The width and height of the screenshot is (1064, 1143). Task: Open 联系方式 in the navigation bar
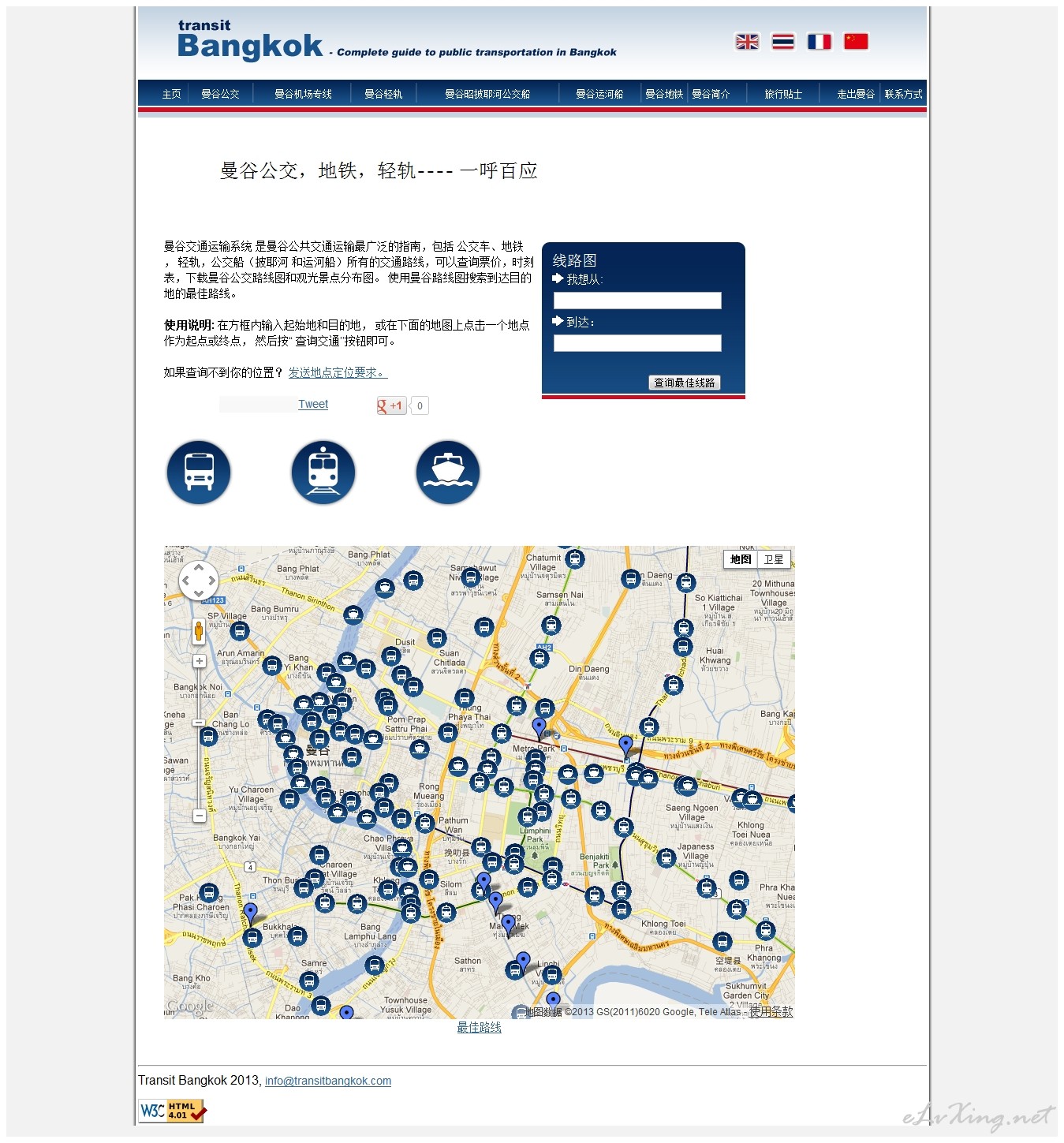tap(904, 94)
